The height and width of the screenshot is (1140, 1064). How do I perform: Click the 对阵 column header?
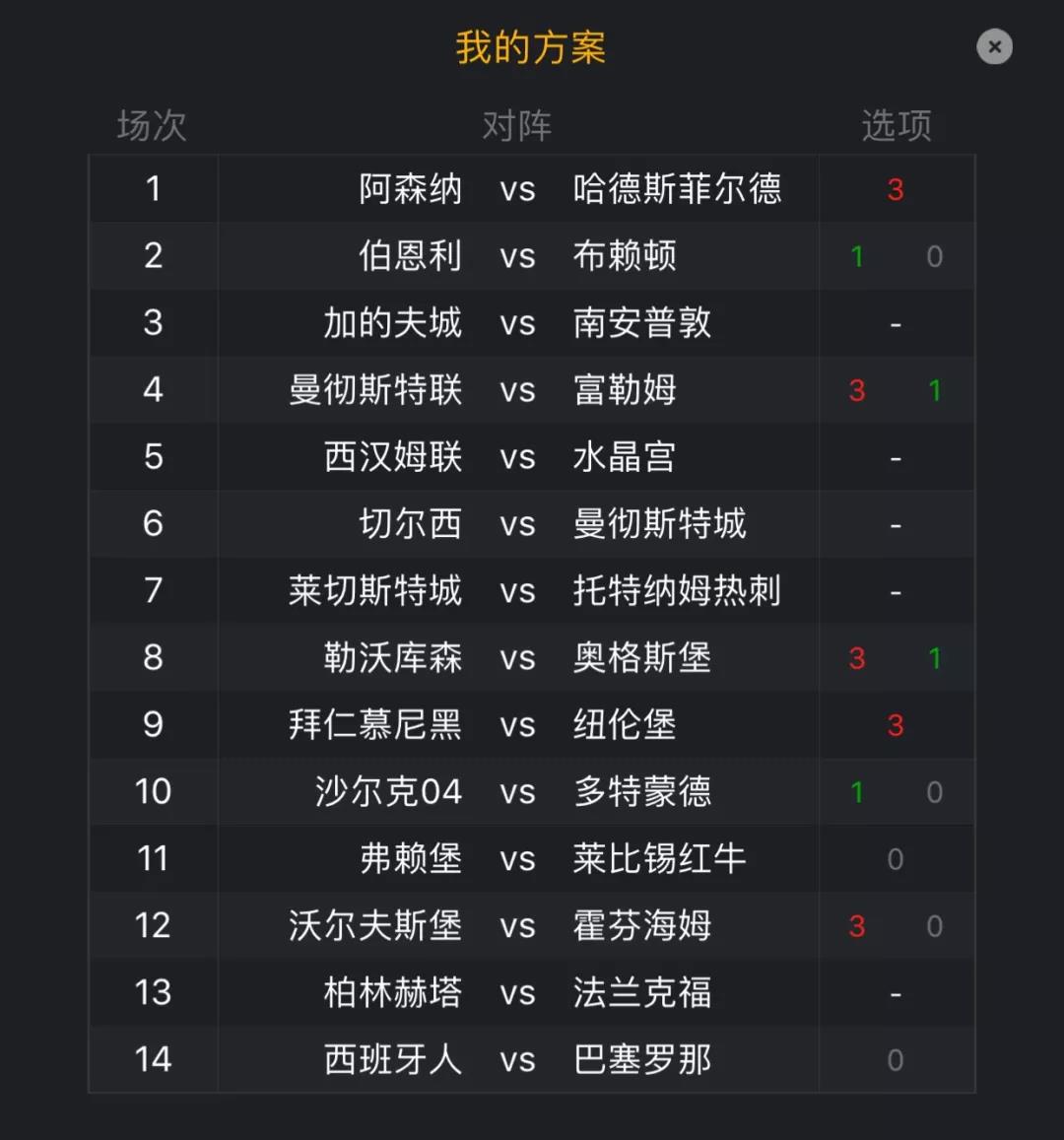[517, 126]
